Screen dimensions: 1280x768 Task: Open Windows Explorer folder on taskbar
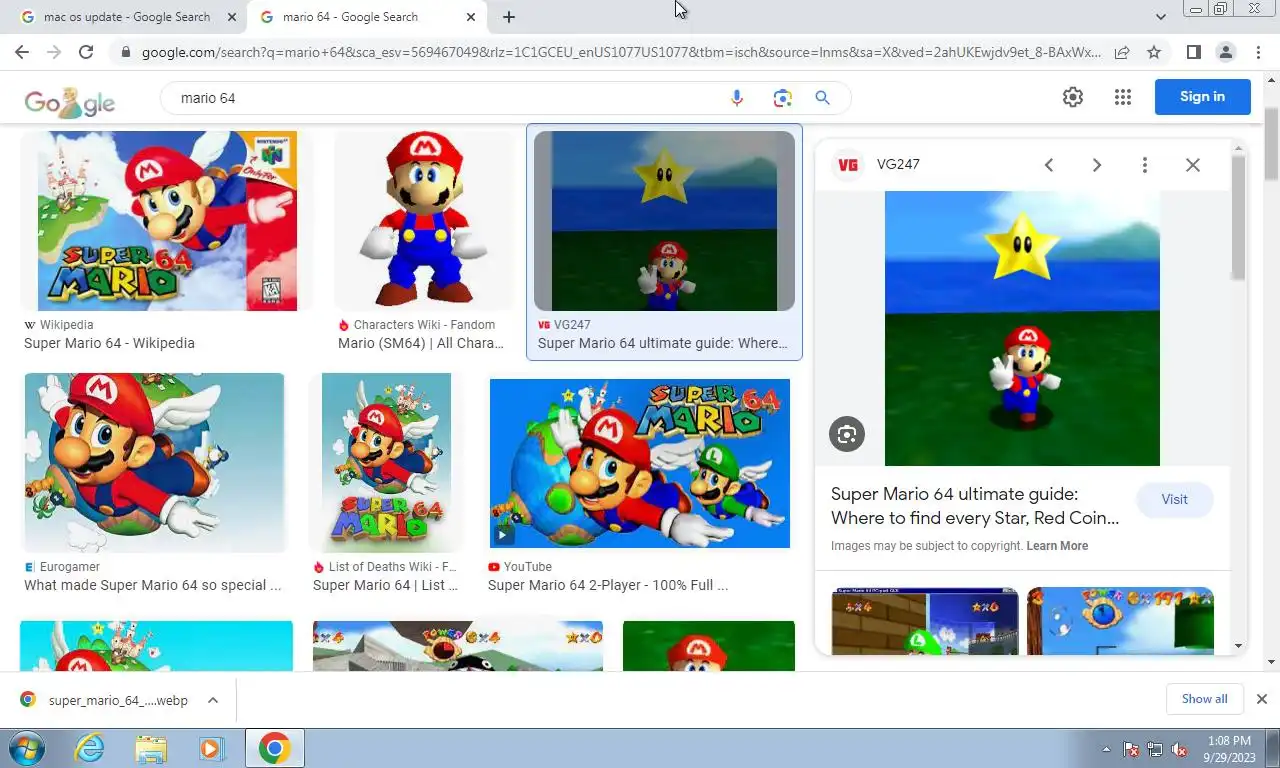point(151,748)
